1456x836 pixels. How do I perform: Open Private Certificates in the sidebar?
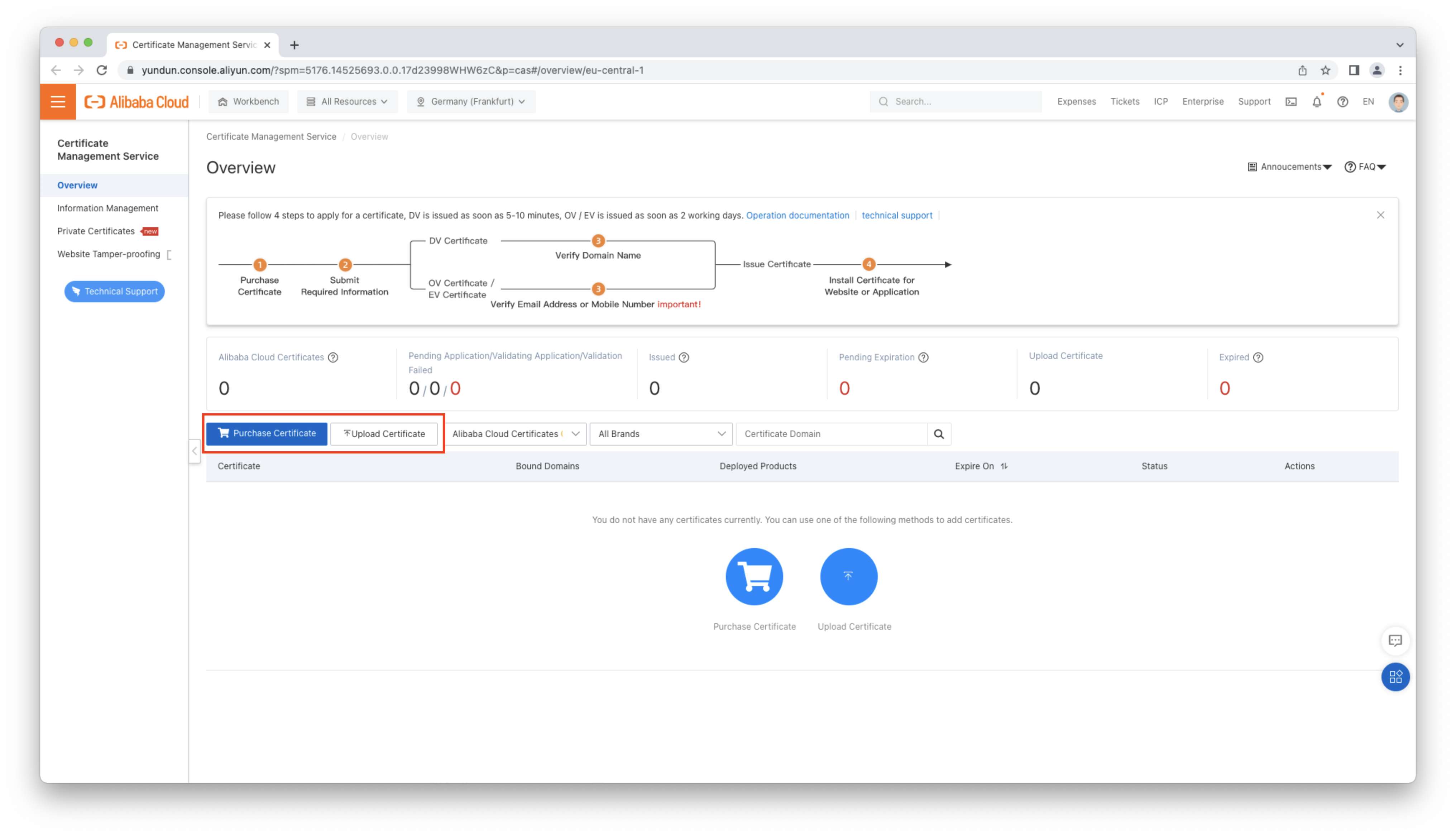pyautogui.click(x=96, y=231)
